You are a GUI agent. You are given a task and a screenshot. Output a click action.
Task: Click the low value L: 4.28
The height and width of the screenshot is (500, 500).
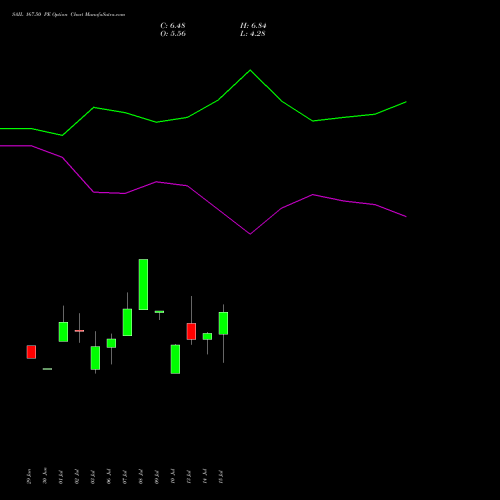coord(253,34)
